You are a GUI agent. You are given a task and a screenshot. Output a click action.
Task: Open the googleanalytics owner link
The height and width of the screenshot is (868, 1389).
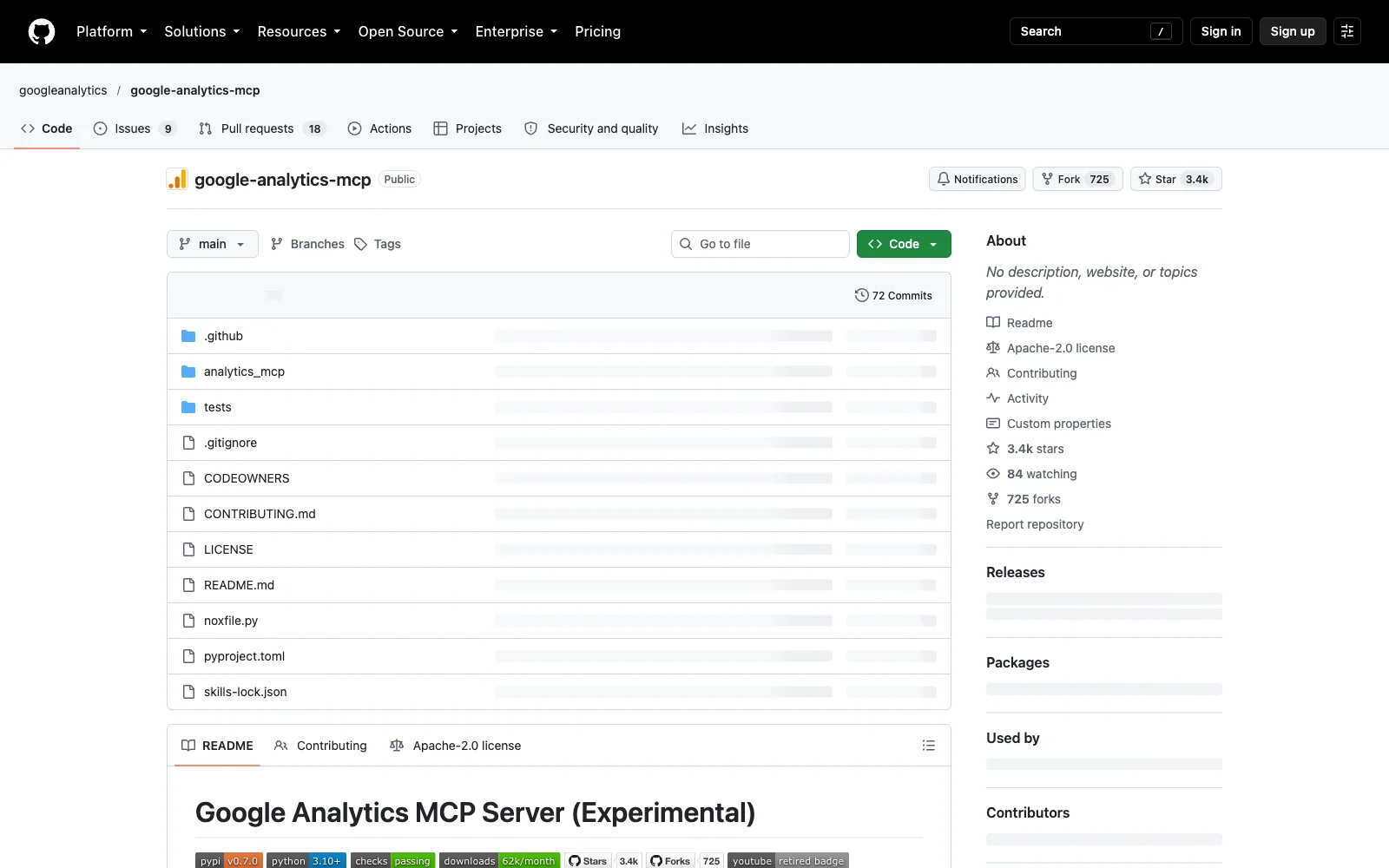coord(63,90)
